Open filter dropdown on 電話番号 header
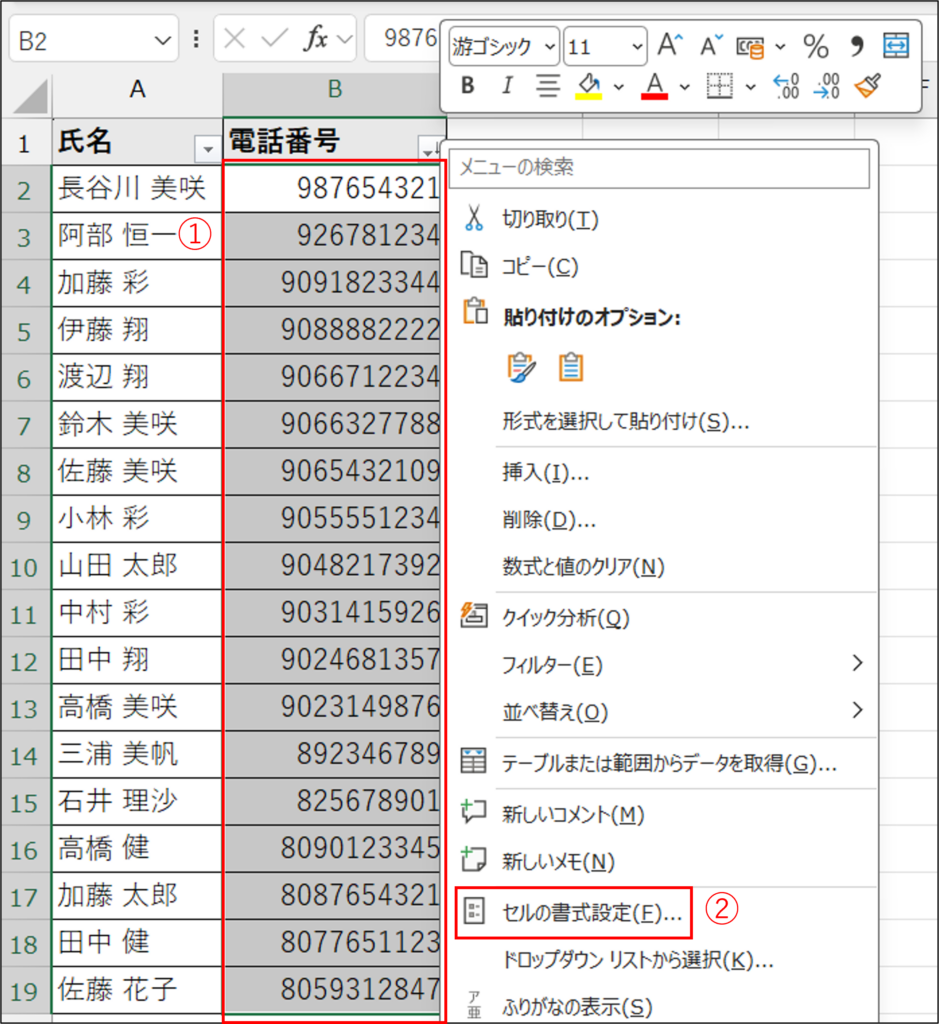 [430, 150]
